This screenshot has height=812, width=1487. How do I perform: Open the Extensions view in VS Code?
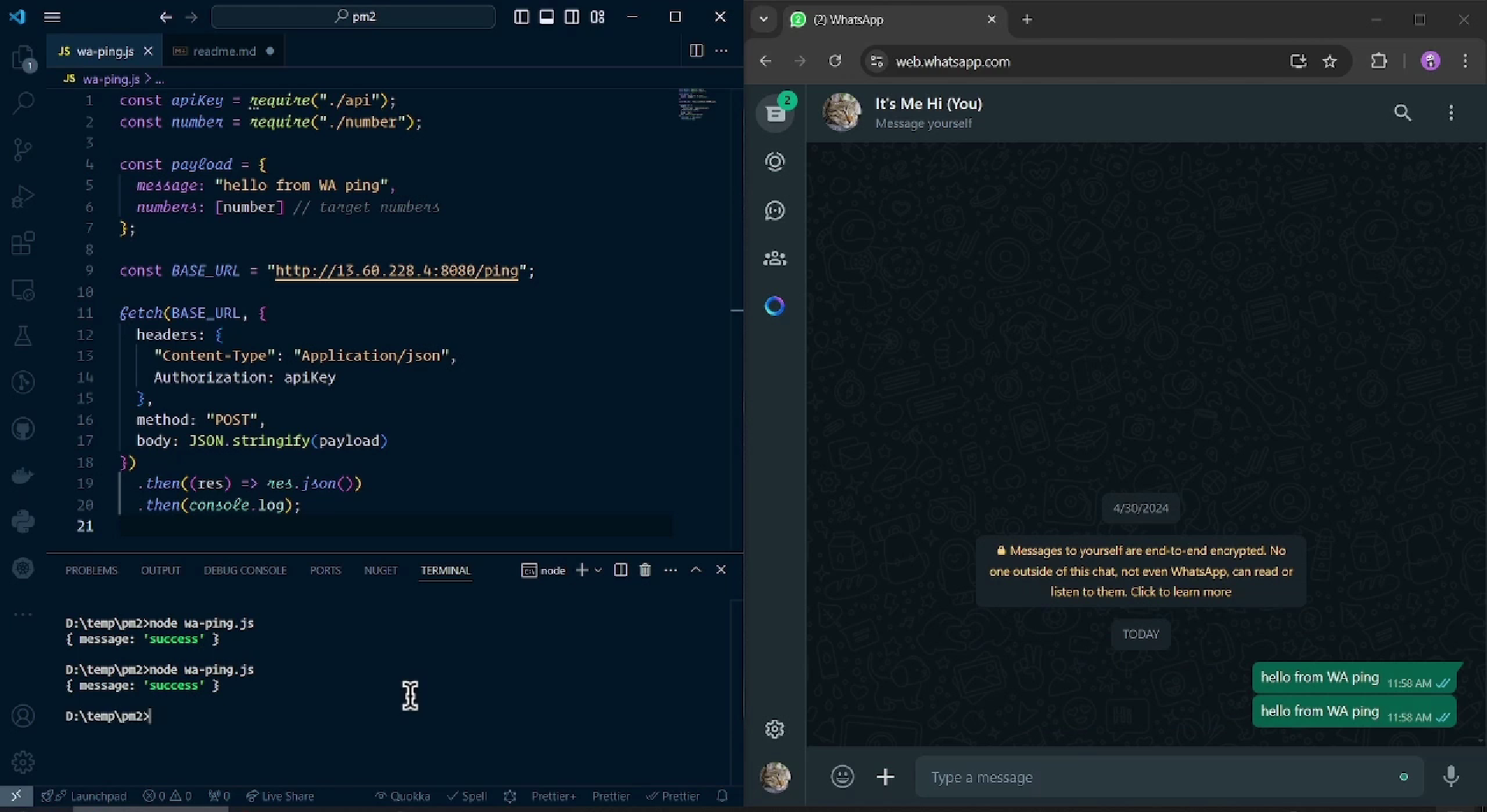click(23, 243)
